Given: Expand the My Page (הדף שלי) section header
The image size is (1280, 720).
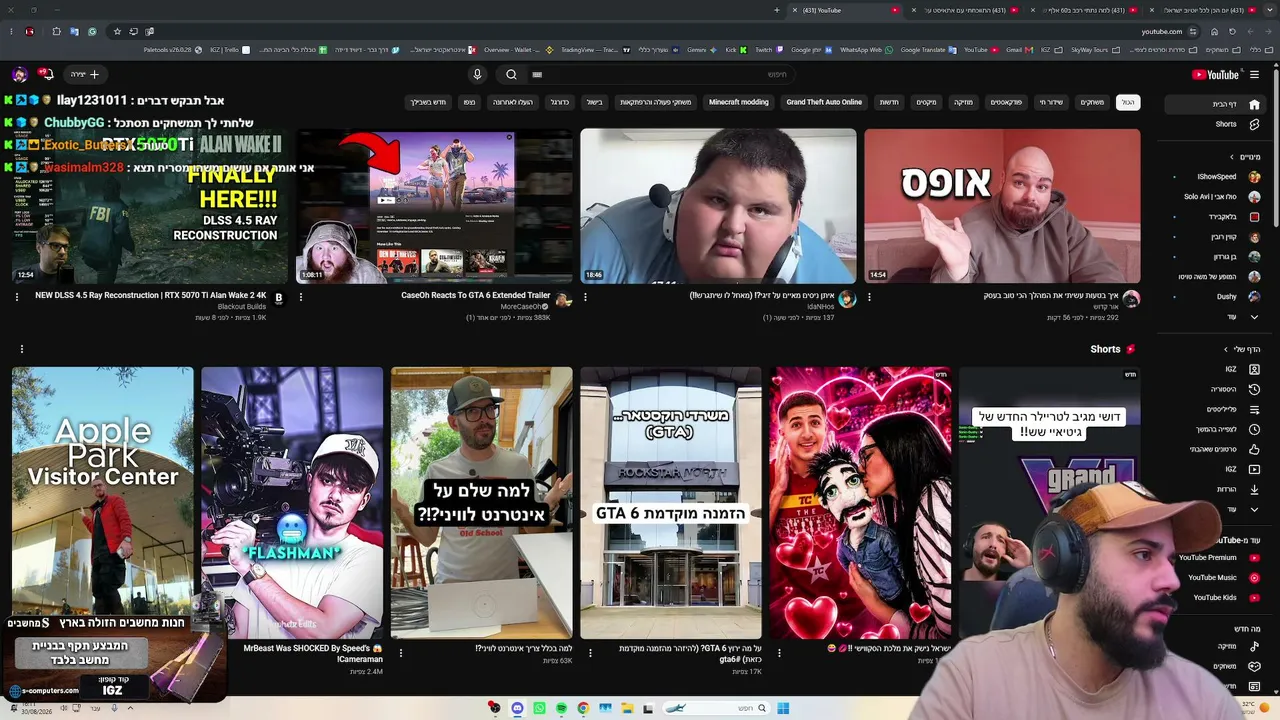Looking at the screenshot, I should click(1243, 349).
